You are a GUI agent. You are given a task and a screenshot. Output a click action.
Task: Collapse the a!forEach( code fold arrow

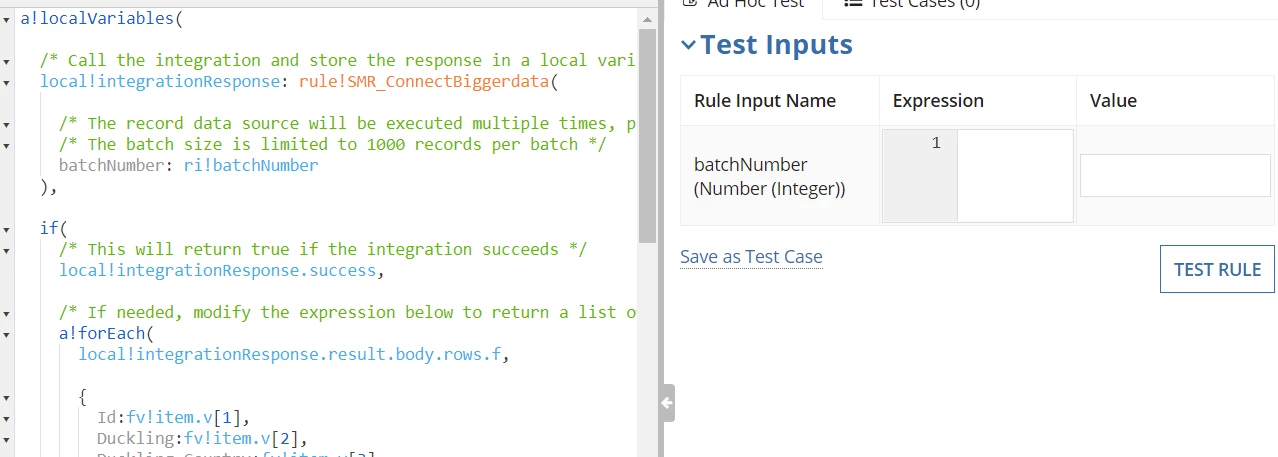point(7,334)
